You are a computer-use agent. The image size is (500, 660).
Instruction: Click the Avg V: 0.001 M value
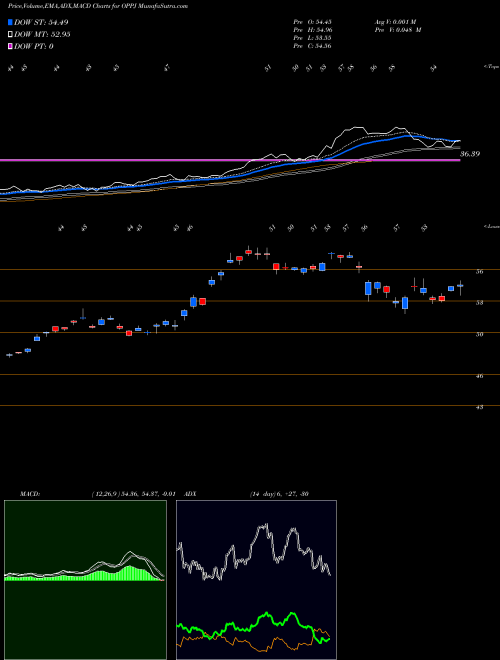(x=395, y=22)
